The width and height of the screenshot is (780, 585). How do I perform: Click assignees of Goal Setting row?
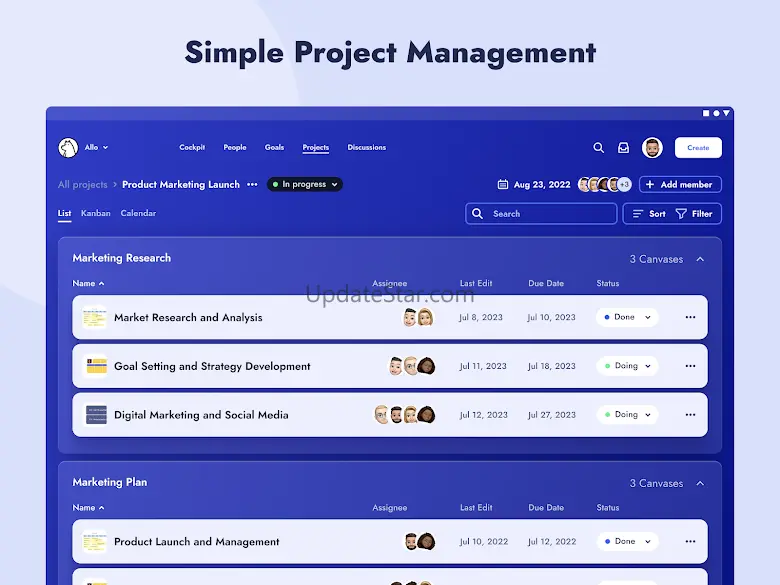pos(411,366)
